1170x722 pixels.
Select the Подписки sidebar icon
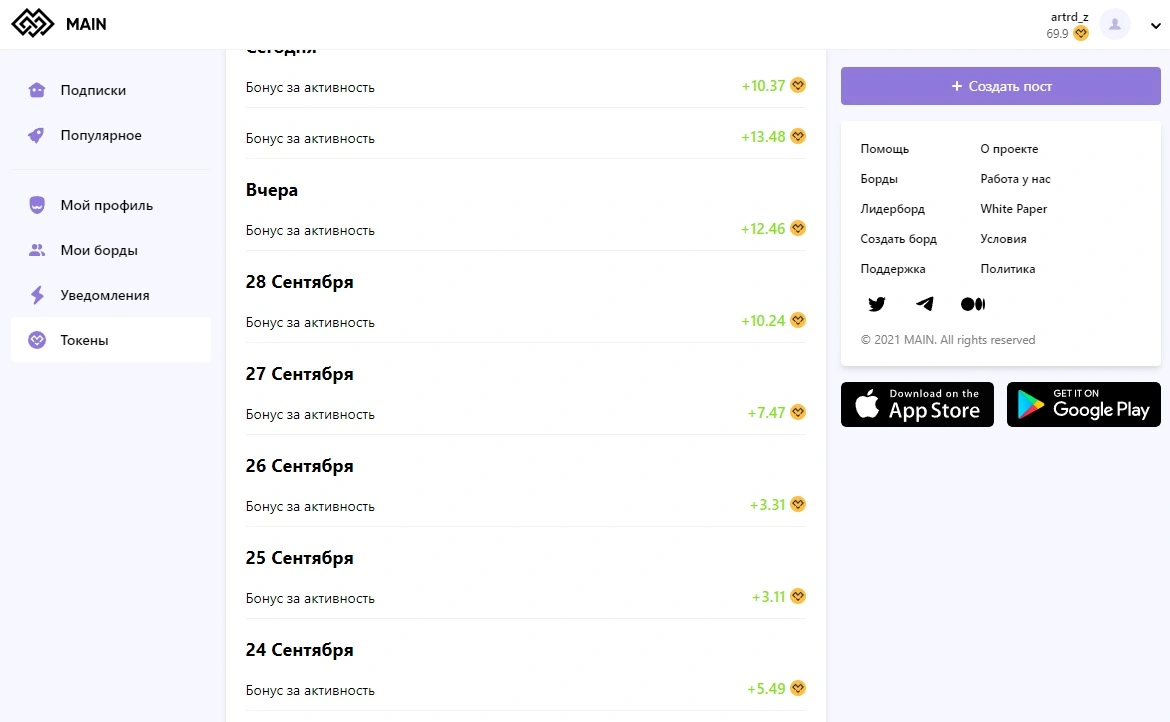(x=37, y=90)
